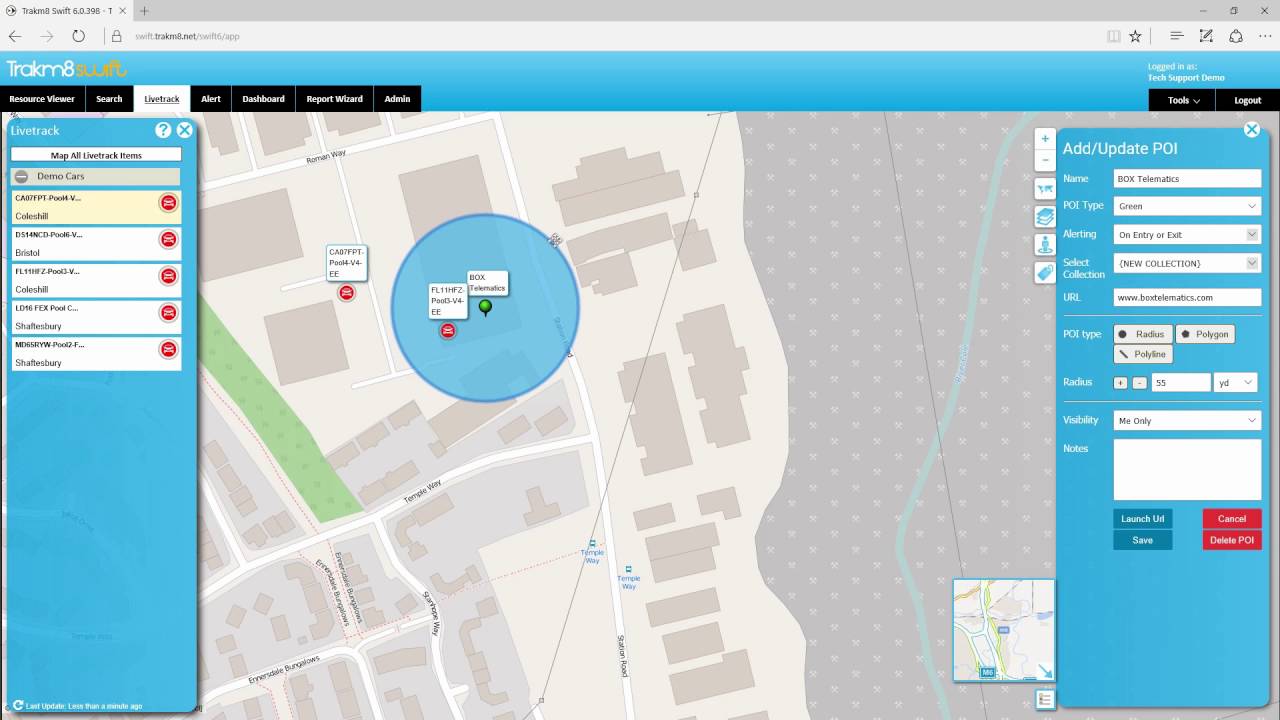Click the browser back arrow
Viewport: 1280px width, 720px height.
(x=15, y=36)
